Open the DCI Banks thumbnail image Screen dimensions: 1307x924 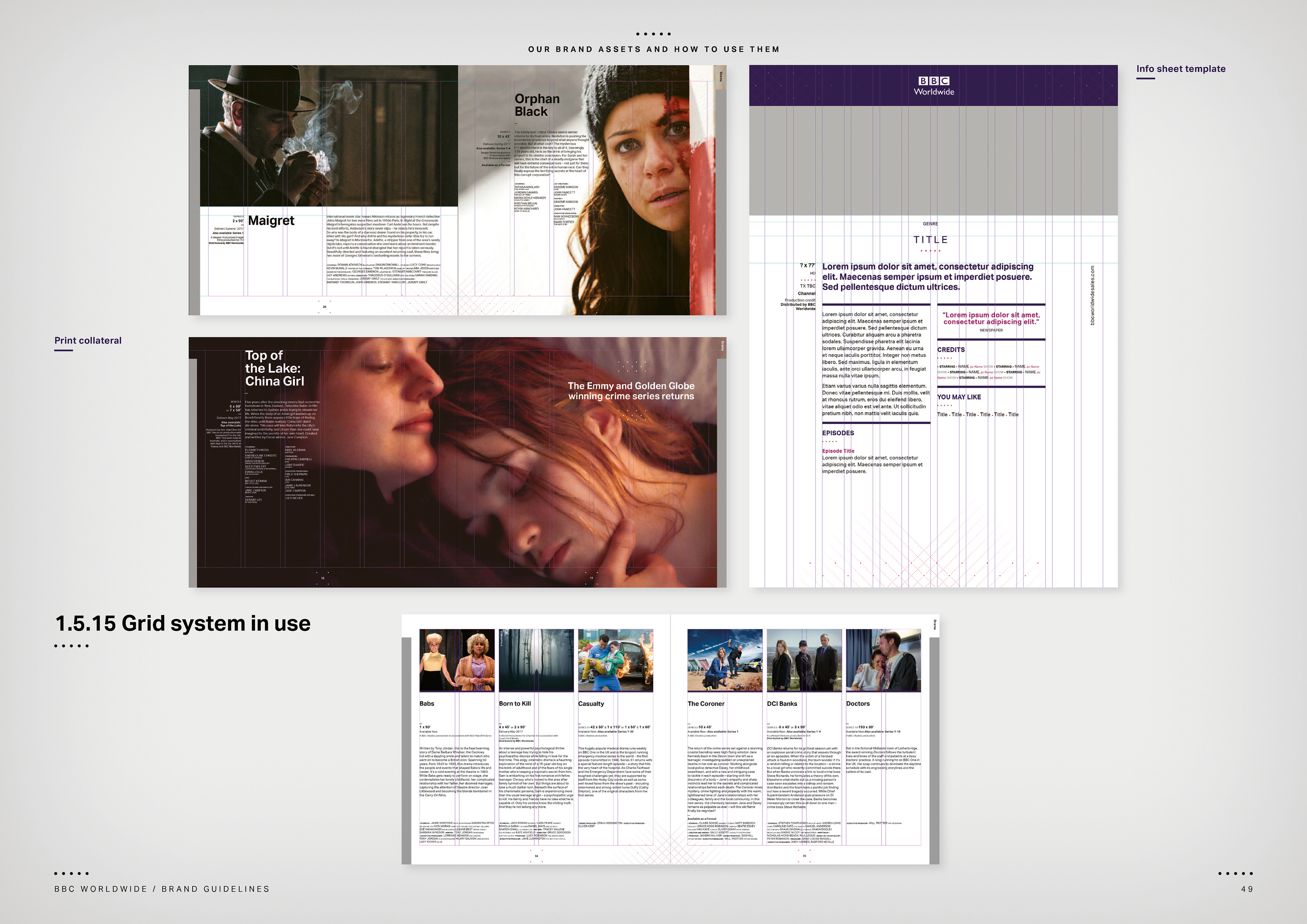pos(804,660)
